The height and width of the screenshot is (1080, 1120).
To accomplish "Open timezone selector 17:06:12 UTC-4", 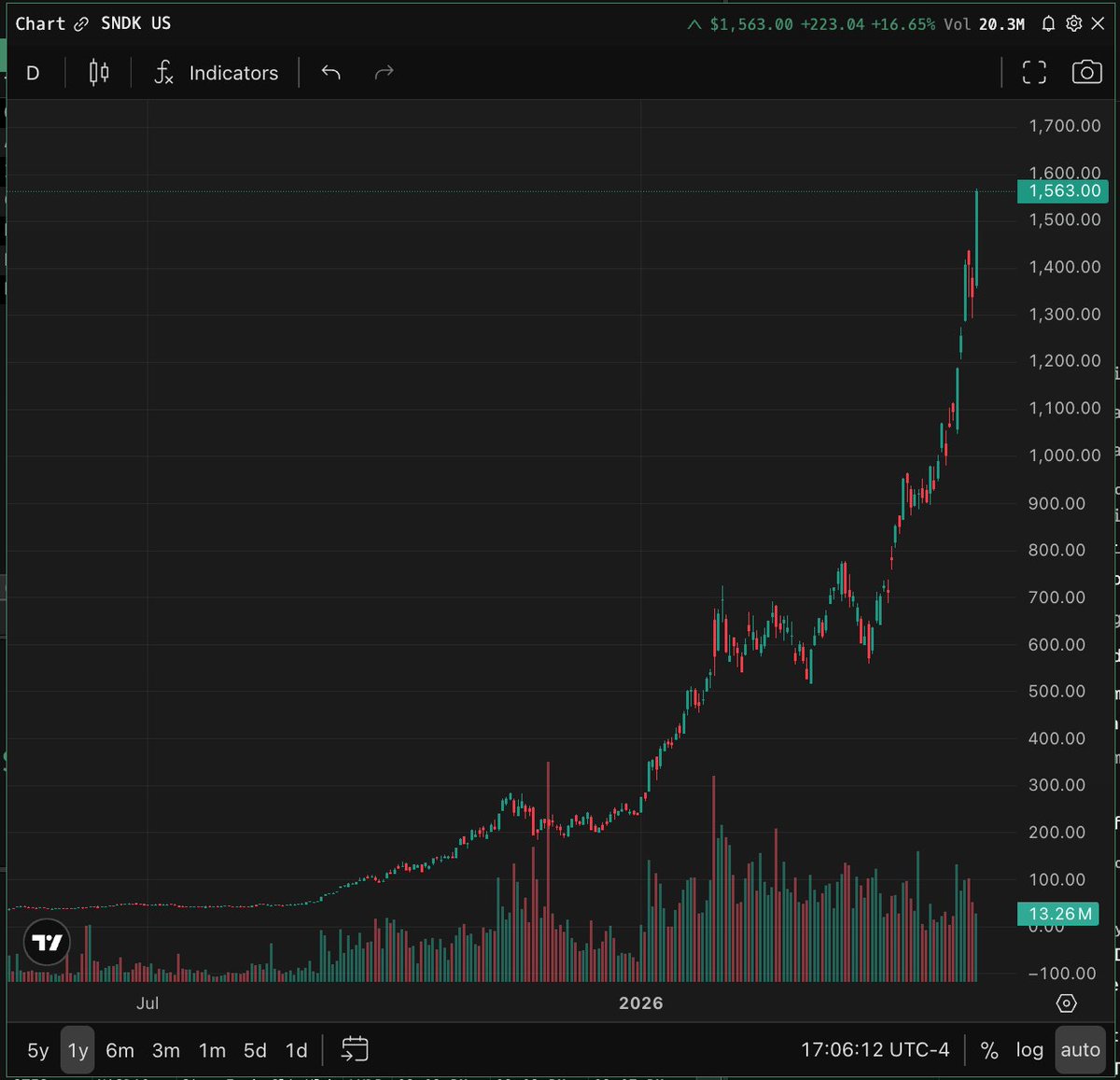I will tap(875, 1050).
